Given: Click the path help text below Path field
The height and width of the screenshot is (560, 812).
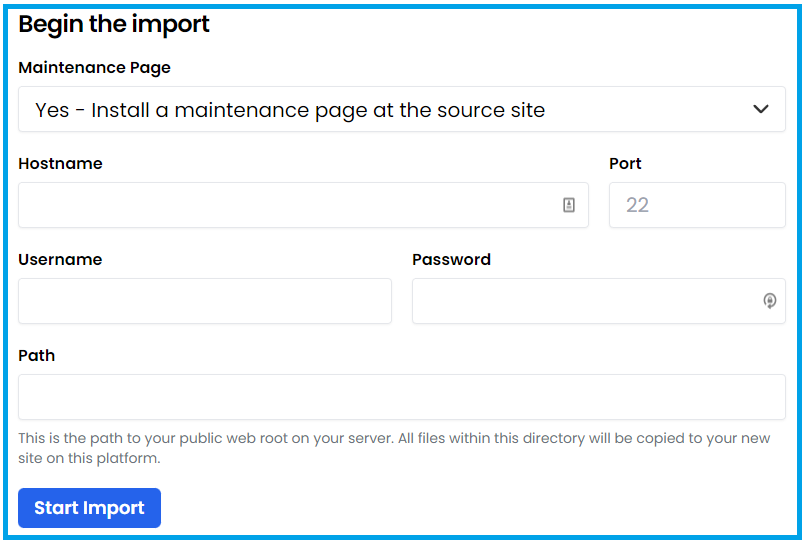Looking at the screenshot, I should 395,448.
